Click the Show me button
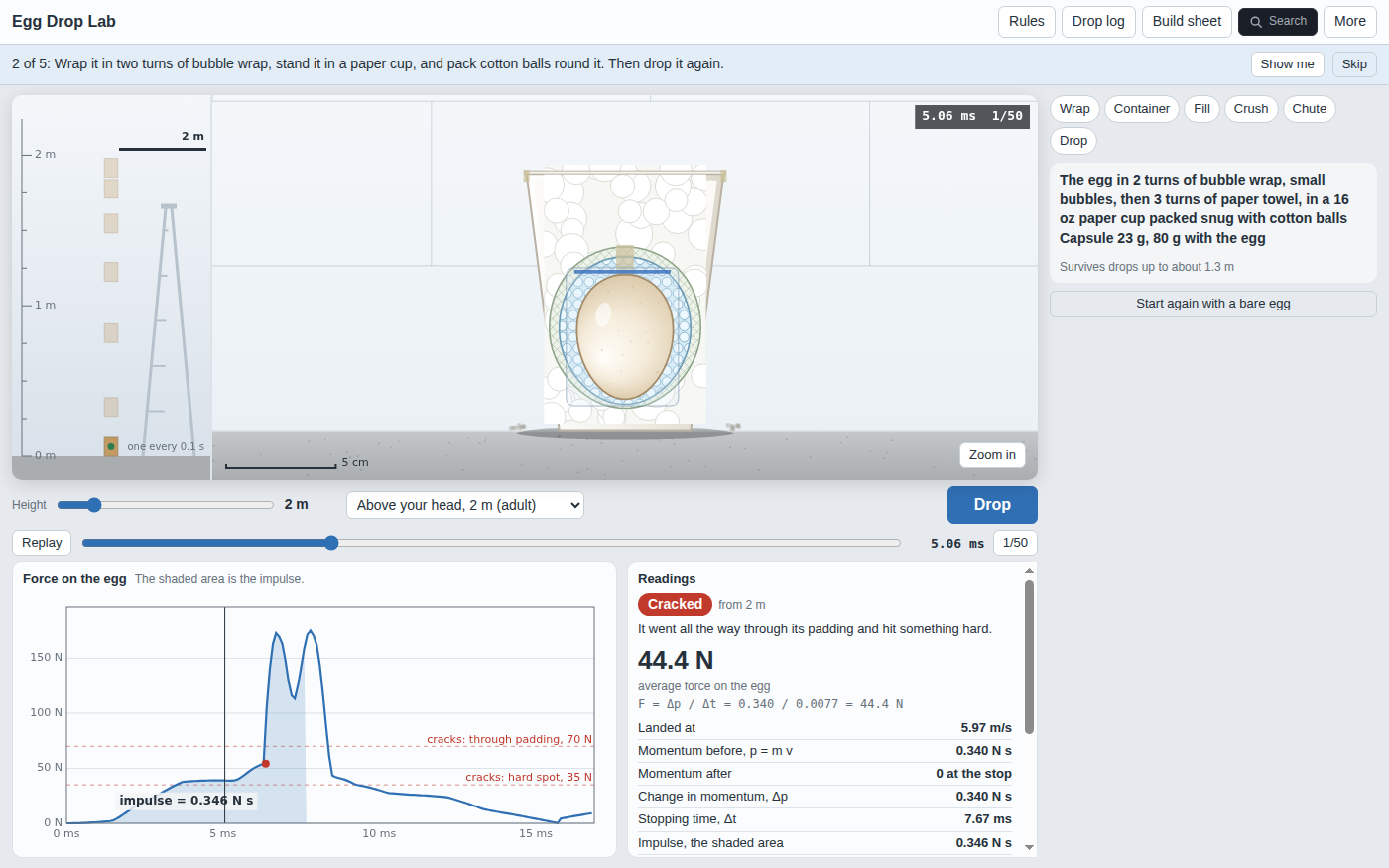 [x=1287, y=64]
